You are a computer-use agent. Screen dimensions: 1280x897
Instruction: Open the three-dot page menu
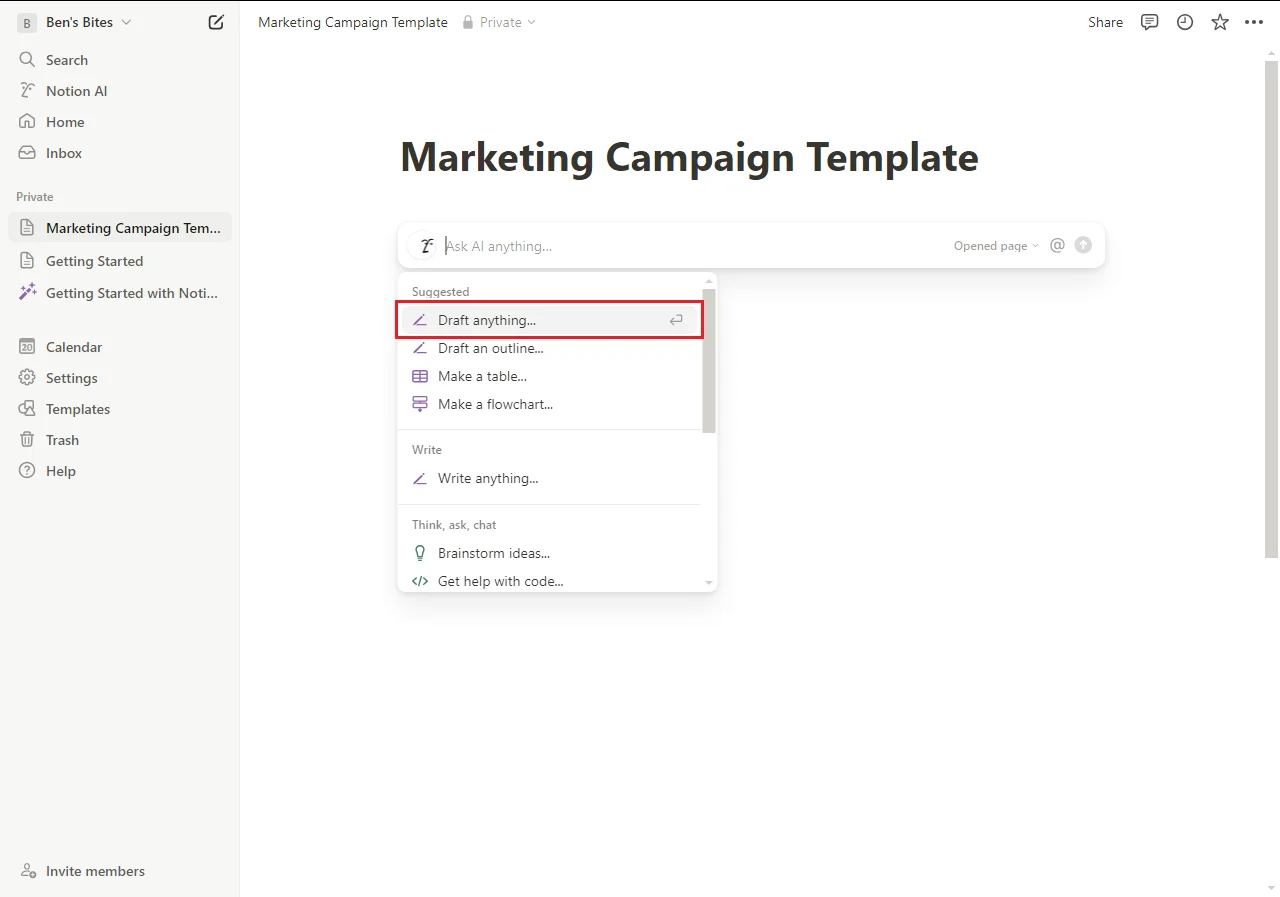point(1254,22)
